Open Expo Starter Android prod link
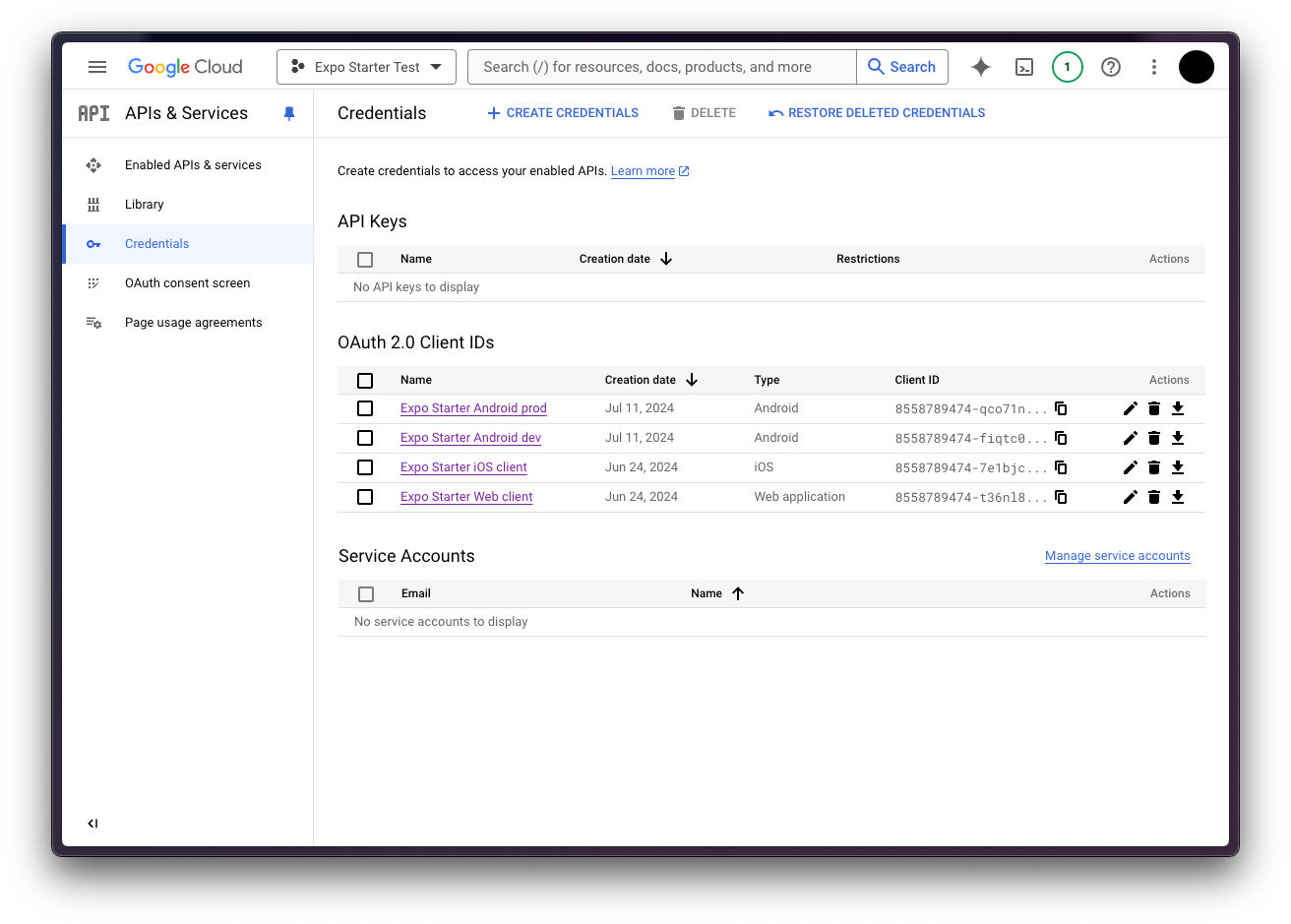1291x924 pixels. (473, 408)
